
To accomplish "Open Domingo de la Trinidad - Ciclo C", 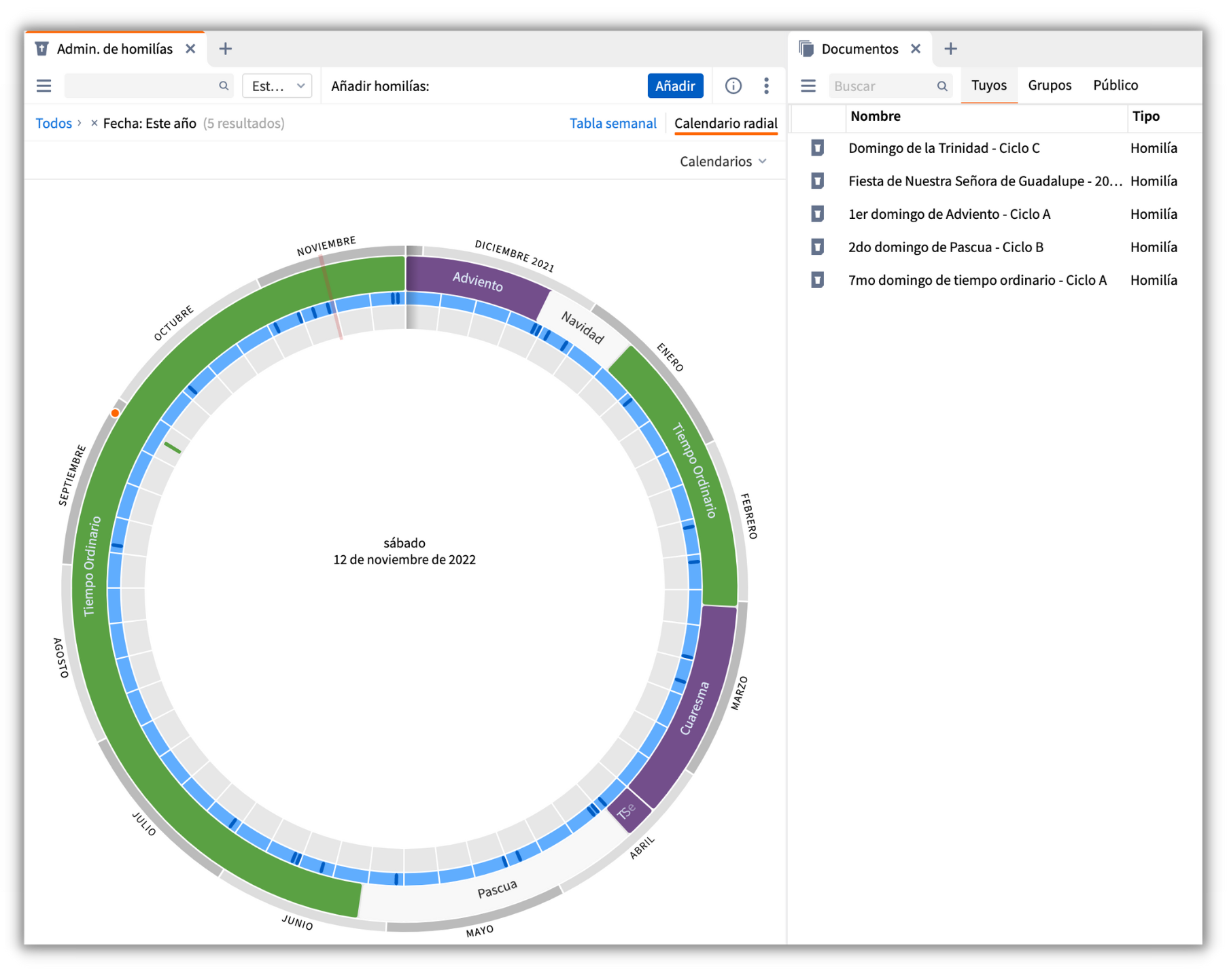I will [x=944, y=148].
